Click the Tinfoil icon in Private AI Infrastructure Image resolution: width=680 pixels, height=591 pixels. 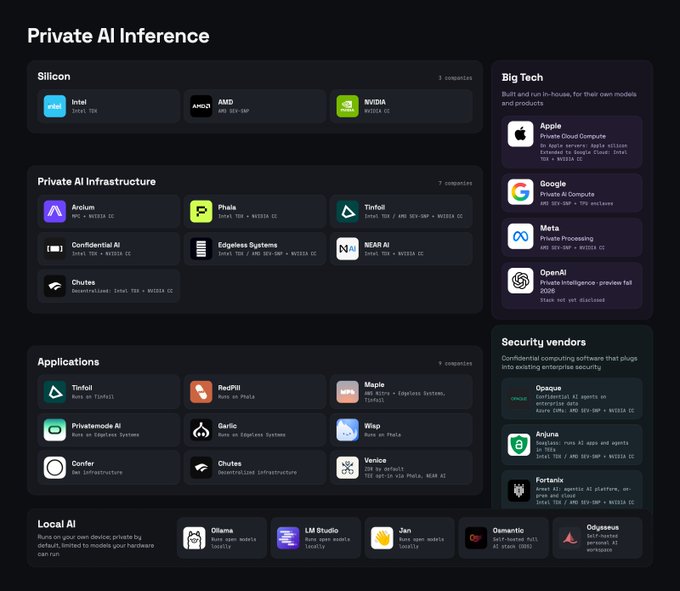click(347, 211)
